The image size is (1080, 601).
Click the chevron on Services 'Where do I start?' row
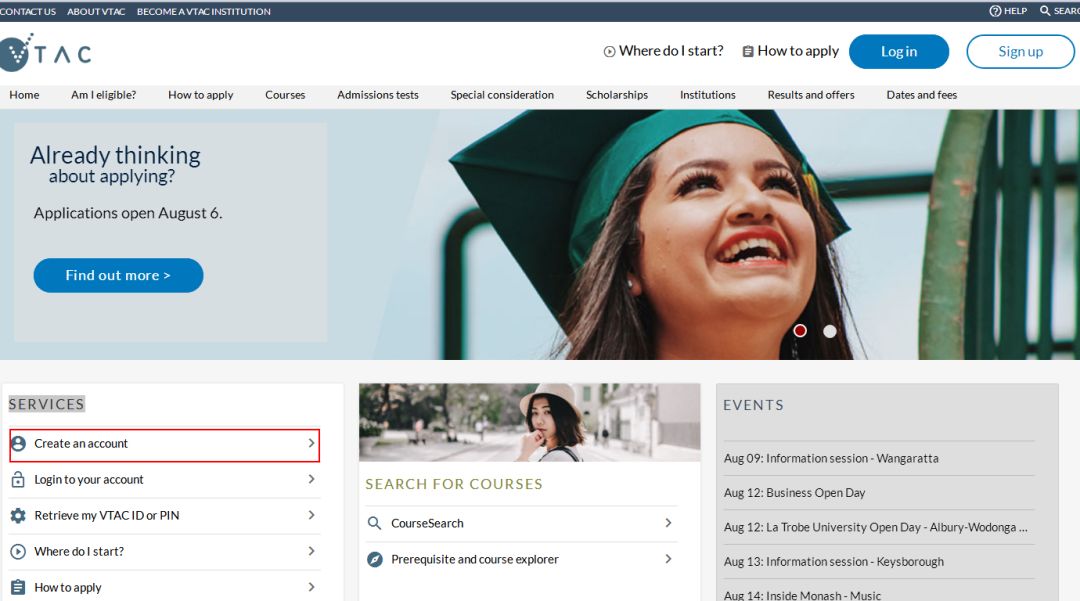tap(311, 551)
